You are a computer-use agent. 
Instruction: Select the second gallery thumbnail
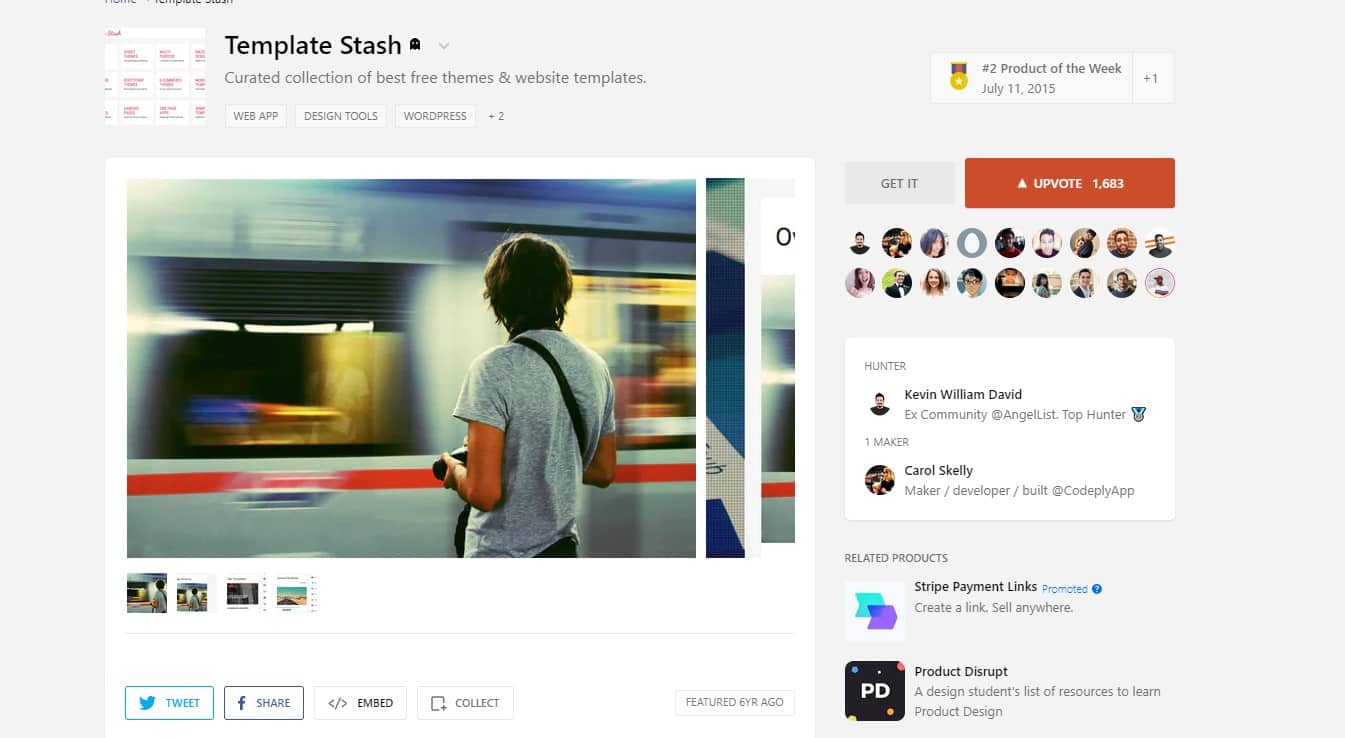point(196,593)
